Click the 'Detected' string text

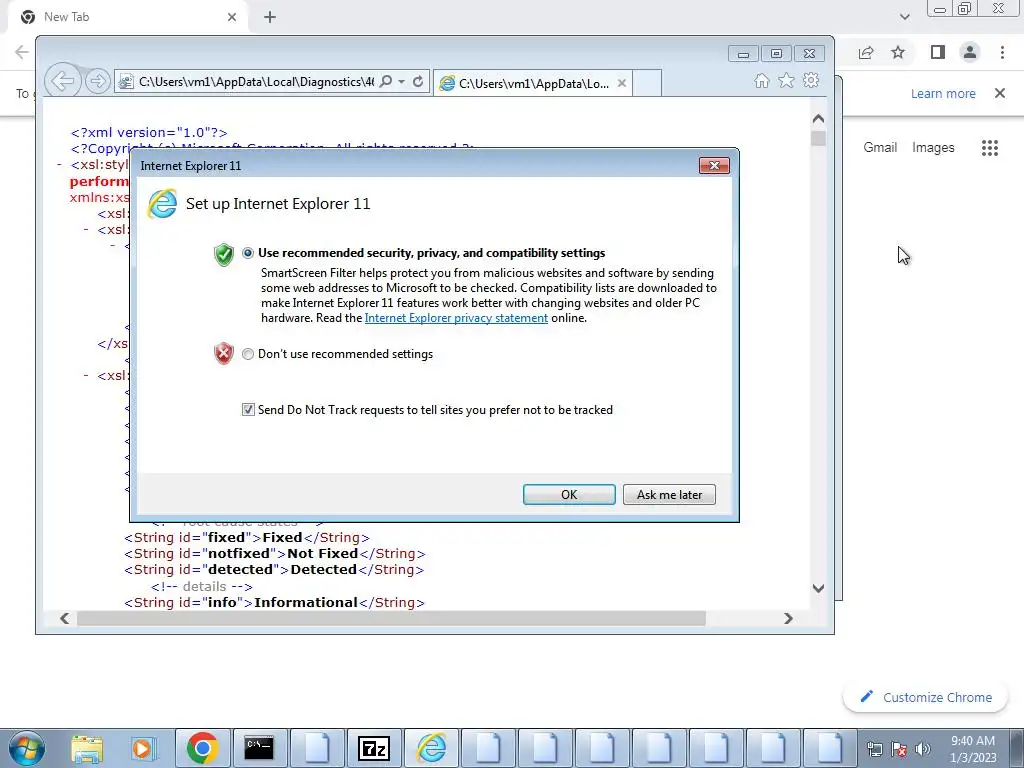323,569
